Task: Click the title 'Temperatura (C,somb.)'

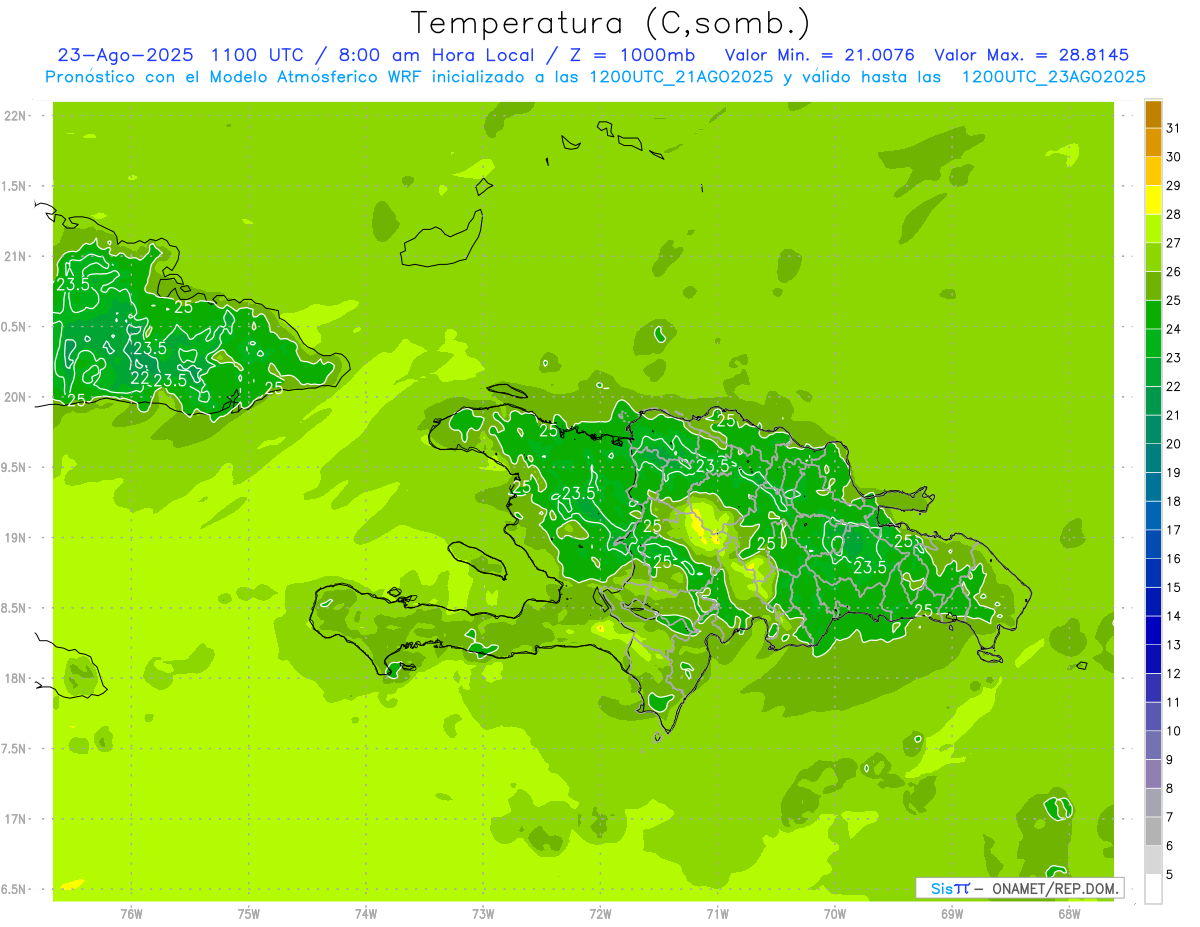Action: click(611, 23)
